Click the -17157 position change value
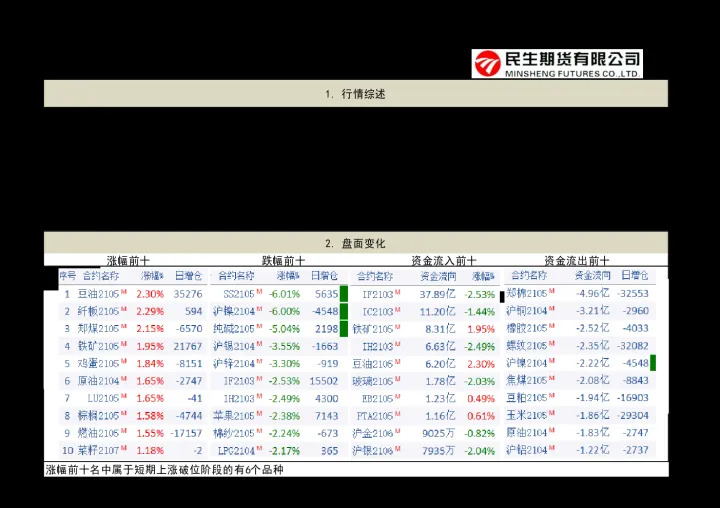The image size is (720, 508). 186,433
